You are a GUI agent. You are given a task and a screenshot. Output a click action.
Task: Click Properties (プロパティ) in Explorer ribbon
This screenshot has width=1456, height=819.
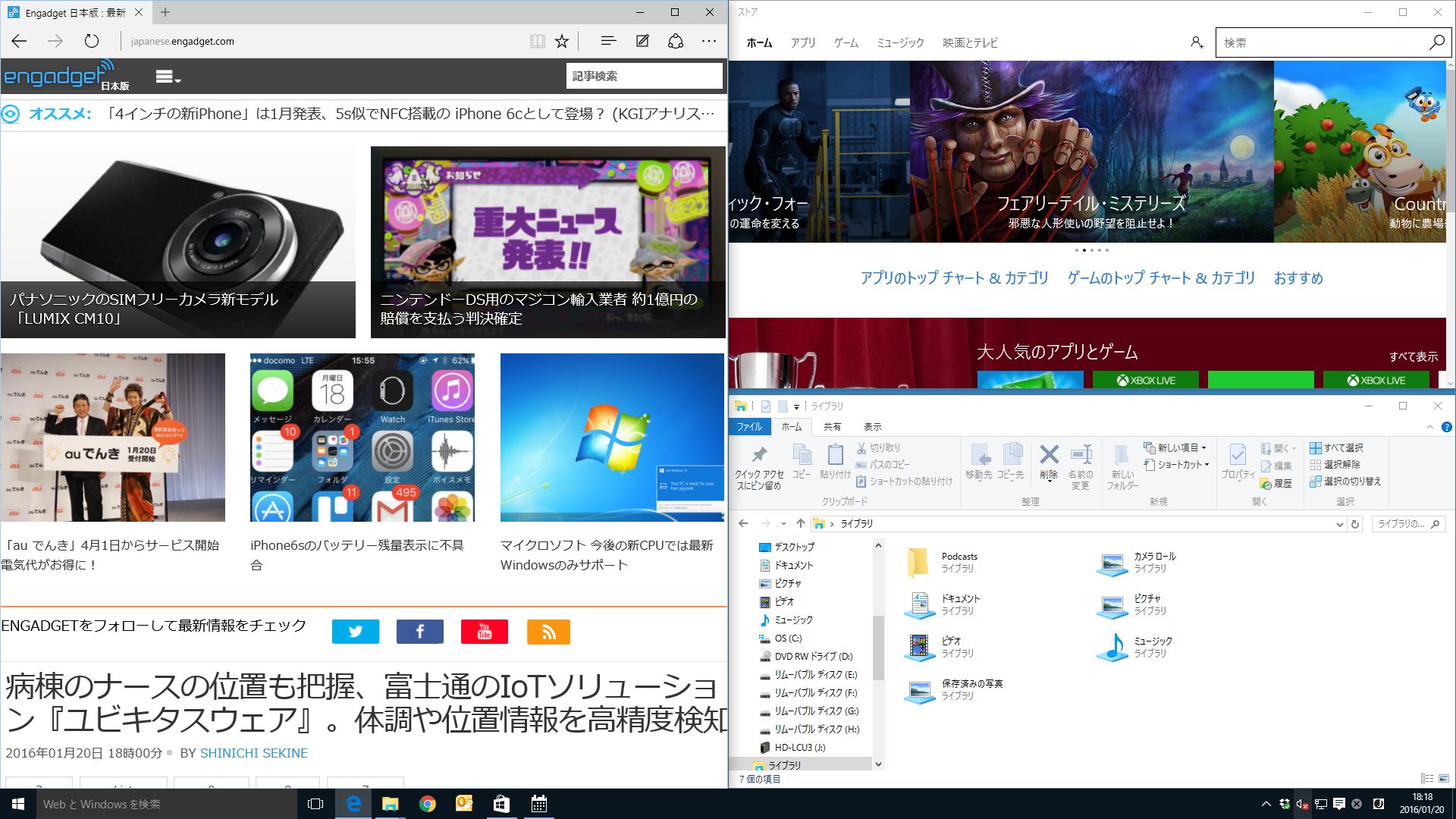1238,462
